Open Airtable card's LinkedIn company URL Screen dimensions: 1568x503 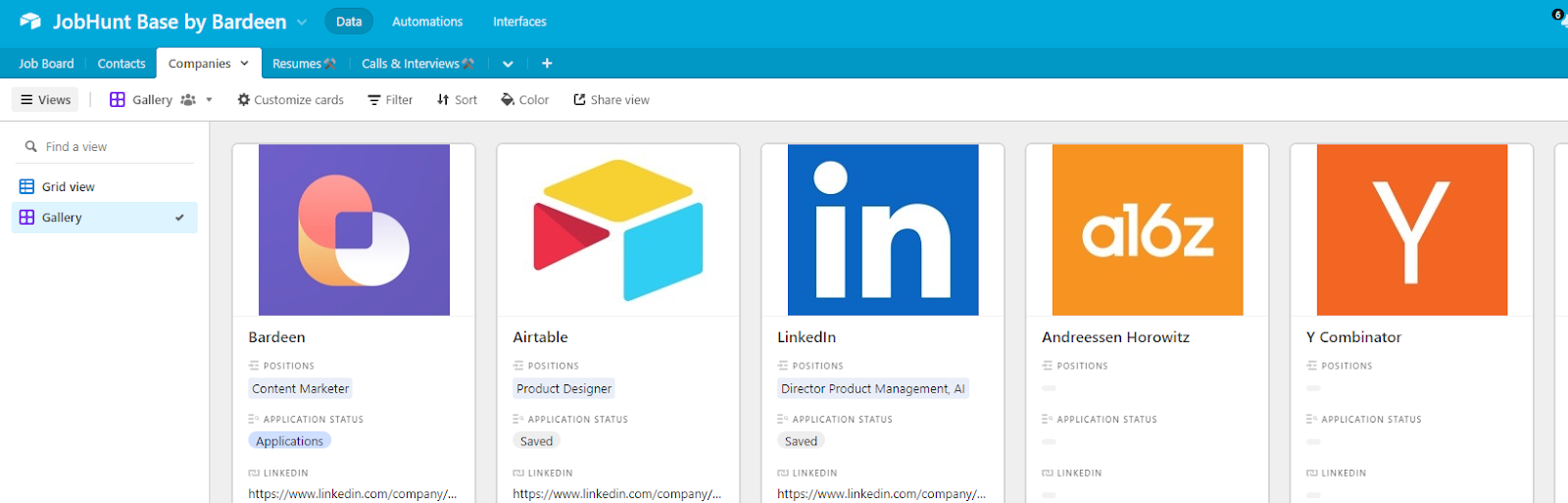coord(617,494)
